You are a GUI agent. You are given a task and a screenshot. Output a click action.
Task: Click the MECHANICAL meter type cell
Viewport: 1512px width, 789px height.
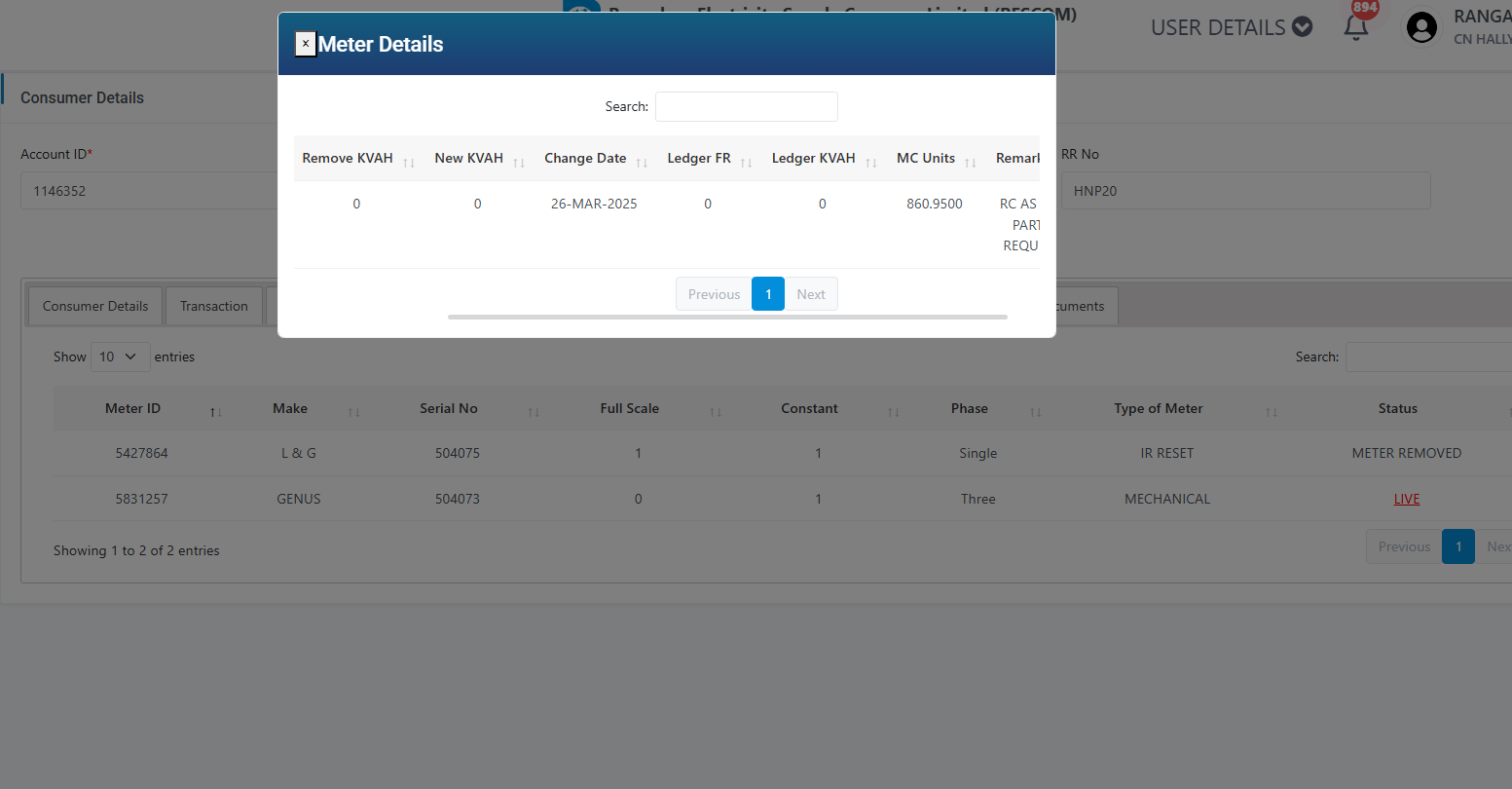pos(1167,499)
